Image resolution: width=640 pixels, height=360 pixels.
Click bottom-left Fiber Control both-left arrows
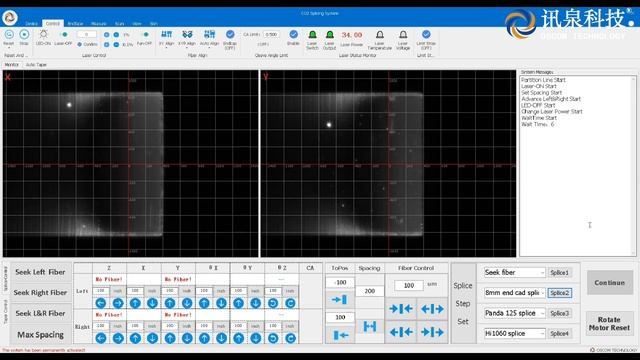coord(400,332)
